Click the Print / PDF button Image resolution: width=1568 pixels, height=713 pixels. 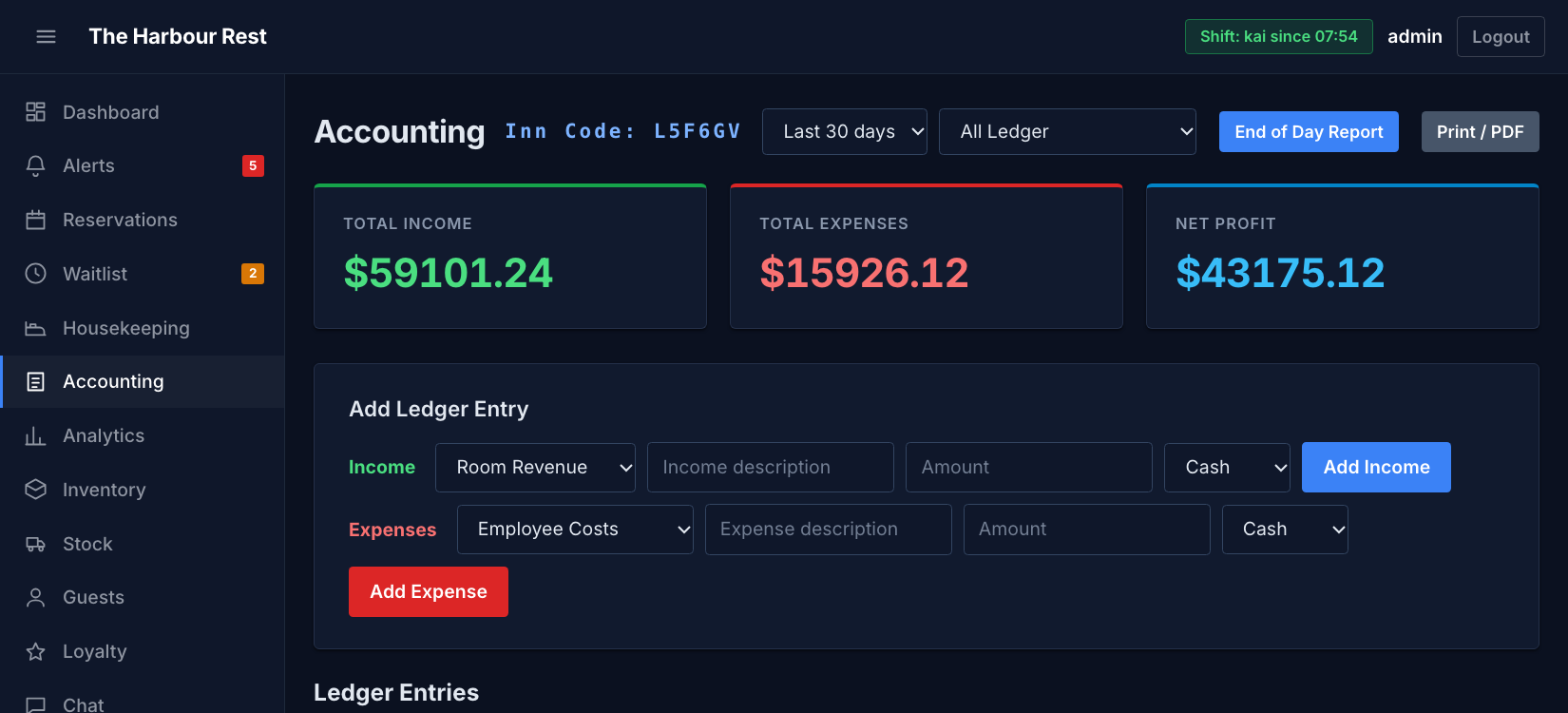click(1480, 131)
